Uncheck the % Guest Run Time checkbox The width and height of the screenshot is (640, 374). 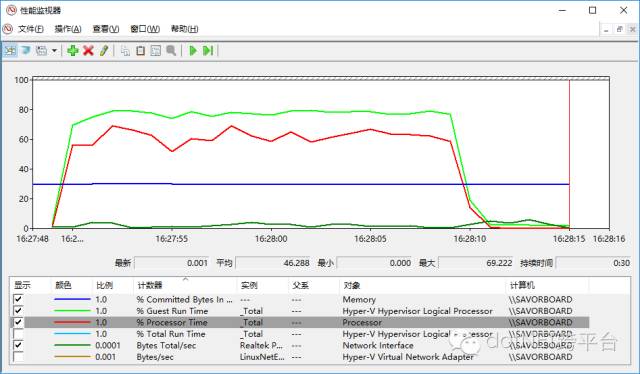pyautogui.click(x=18, y=310)
